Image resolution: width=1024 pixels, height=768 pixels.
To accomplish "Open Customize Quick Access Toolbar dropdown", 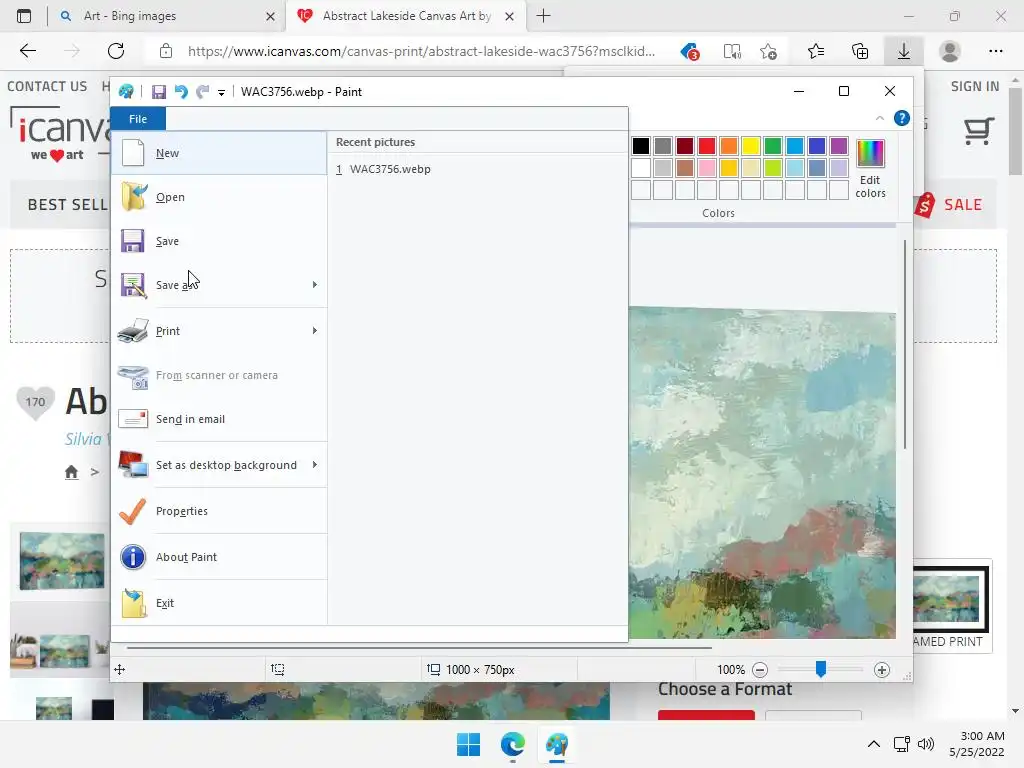I will (221, 93).
